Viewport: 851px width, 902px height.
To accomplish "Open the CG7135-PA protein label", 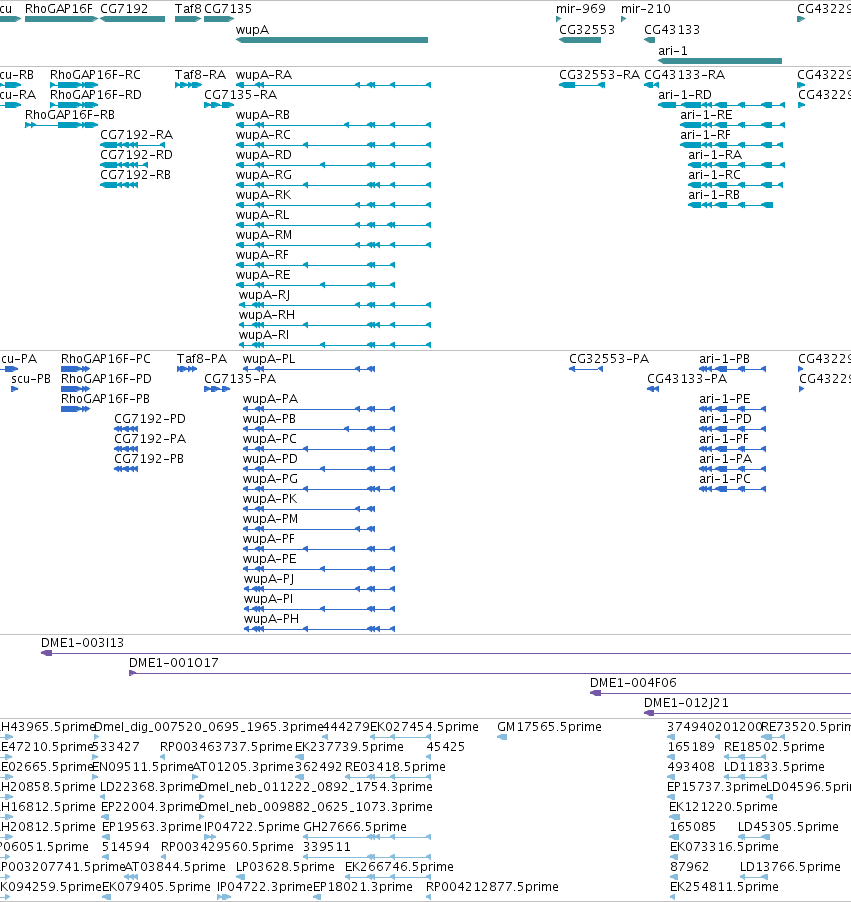I will (x=240, y=379).
